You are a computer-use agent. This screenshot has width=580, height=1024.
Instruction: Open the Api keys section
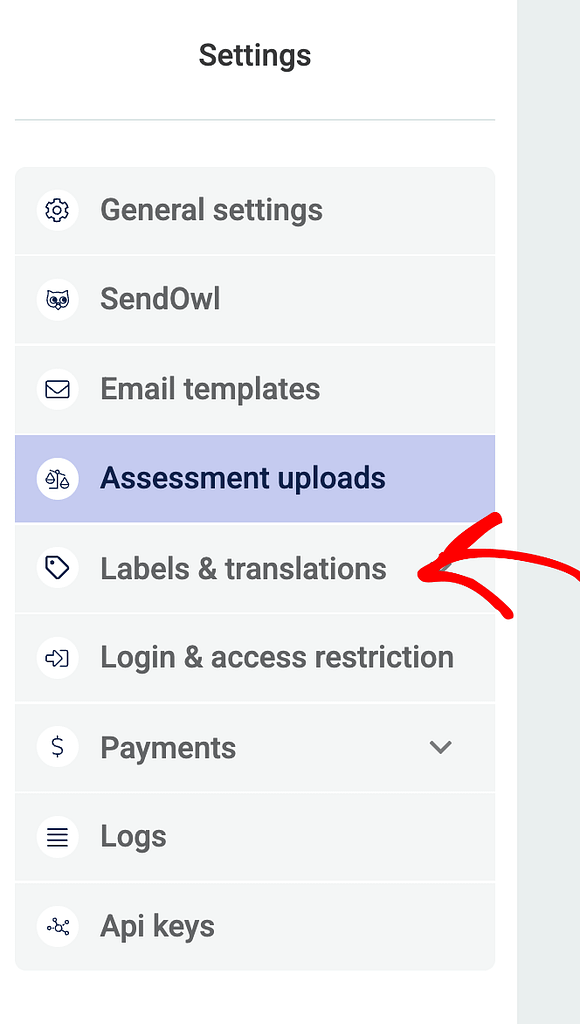255,926
